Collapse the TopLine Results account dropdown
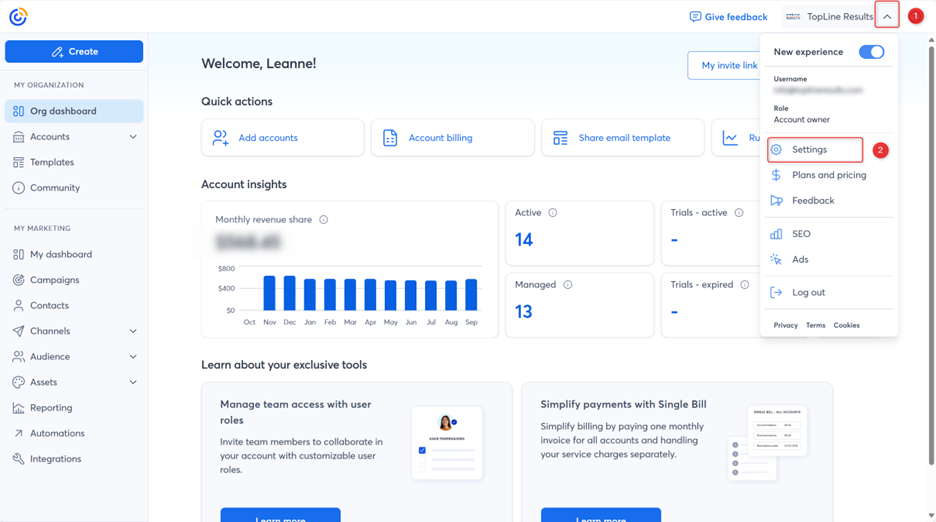Image resolution: width=936 pixels, height=522 pixels. (x=887, y=17)
